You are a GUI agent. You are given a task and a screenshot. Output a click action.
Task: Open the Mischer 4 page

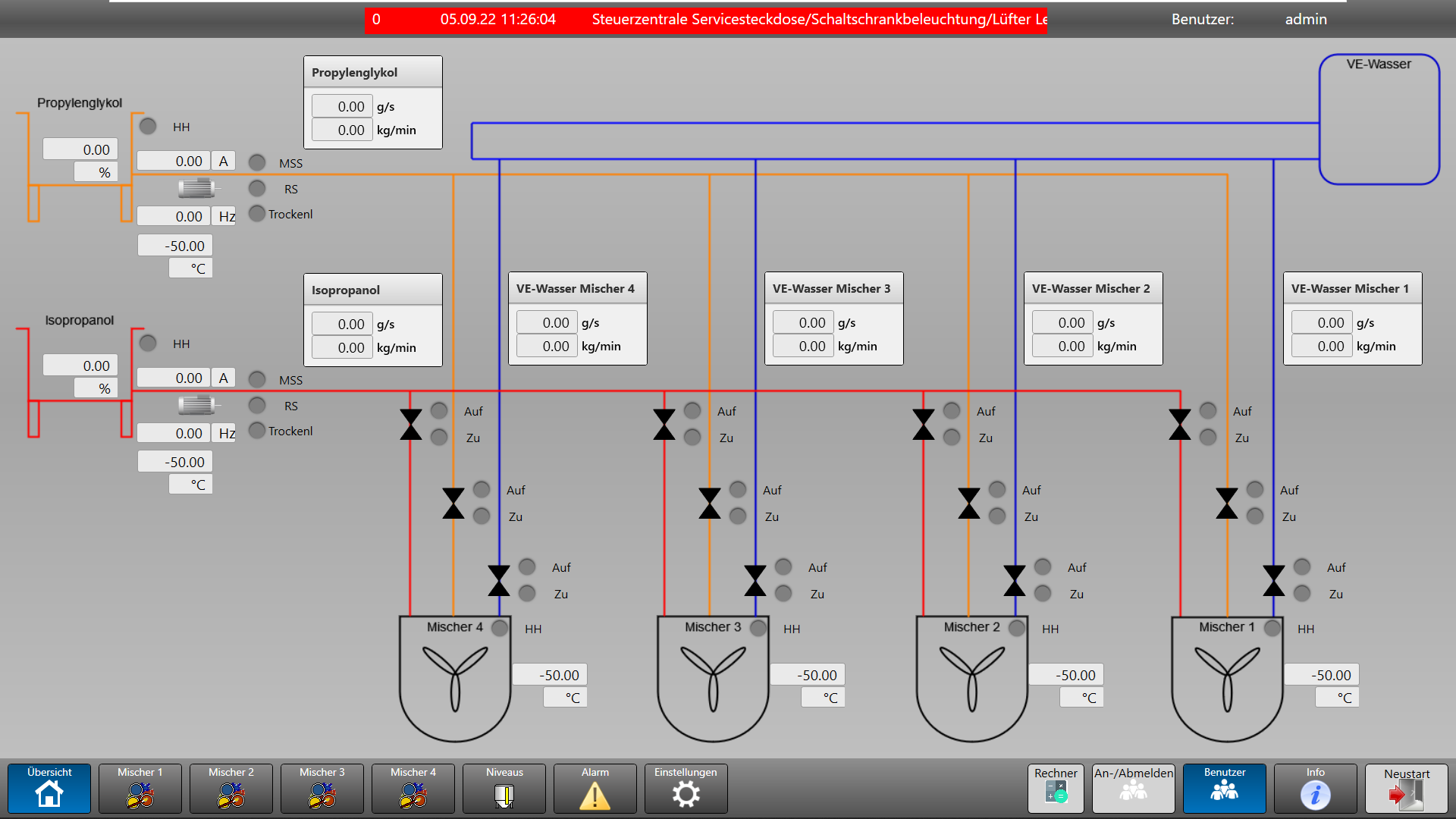point(413,789)
